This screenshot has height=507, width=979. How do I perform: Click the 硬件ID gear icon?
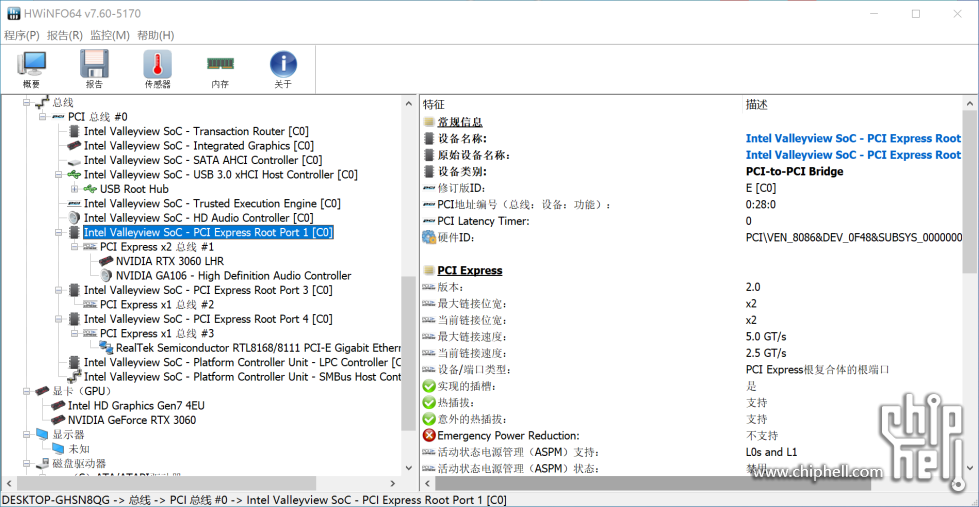(x=429, y=237)
